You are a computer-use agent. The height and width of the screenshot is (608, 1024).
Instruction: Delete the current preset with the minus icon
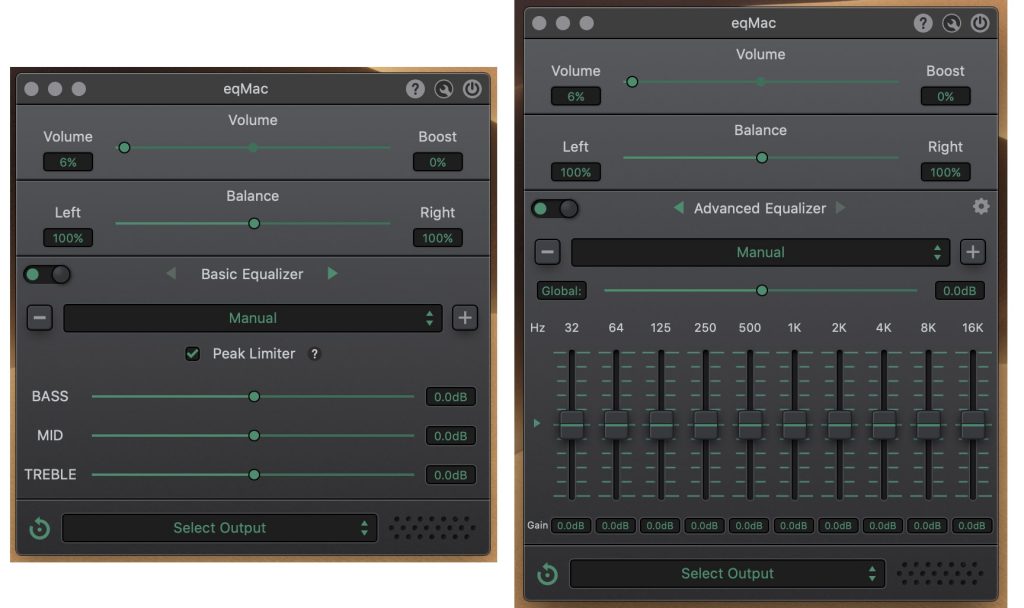pyautogui.click(x=38, y=317)
